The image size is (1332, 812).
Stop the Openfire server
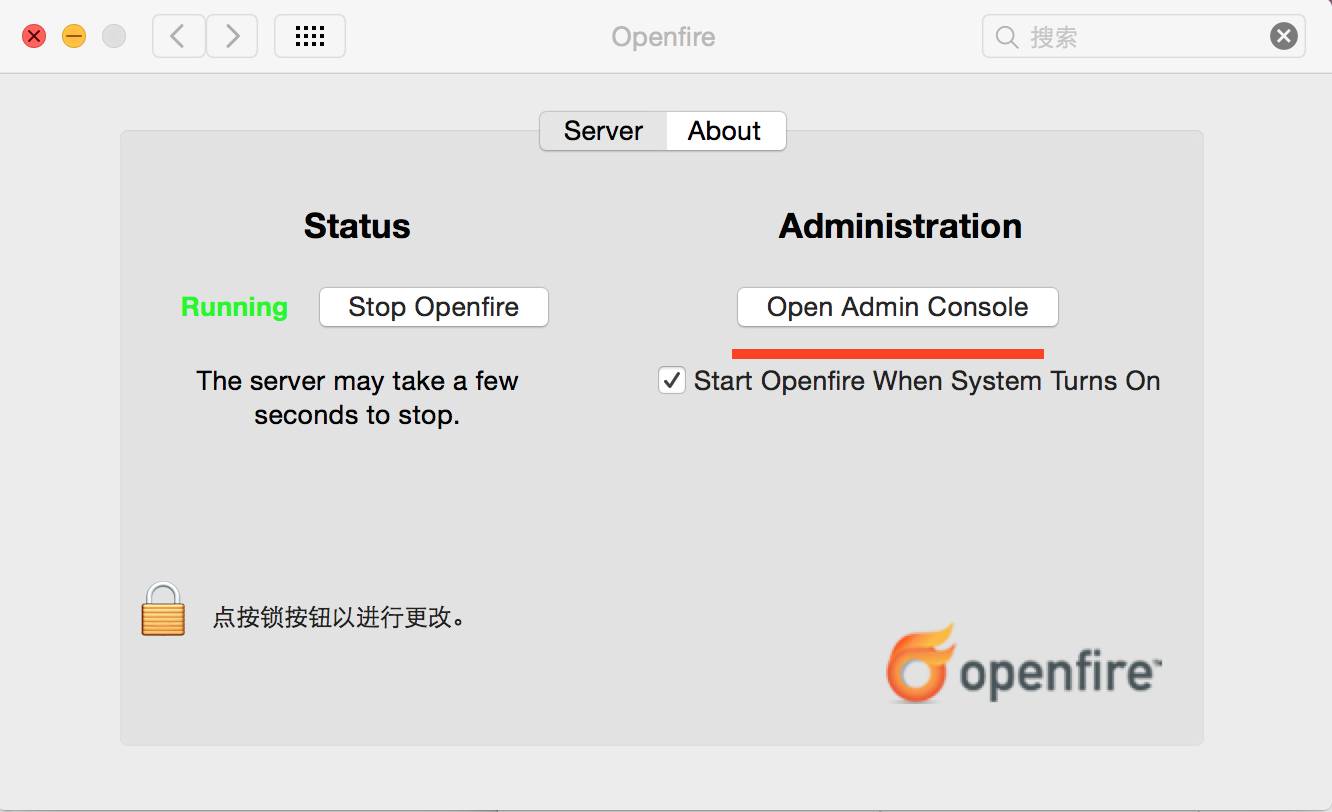pyautogui.click(x=434, y=307)
